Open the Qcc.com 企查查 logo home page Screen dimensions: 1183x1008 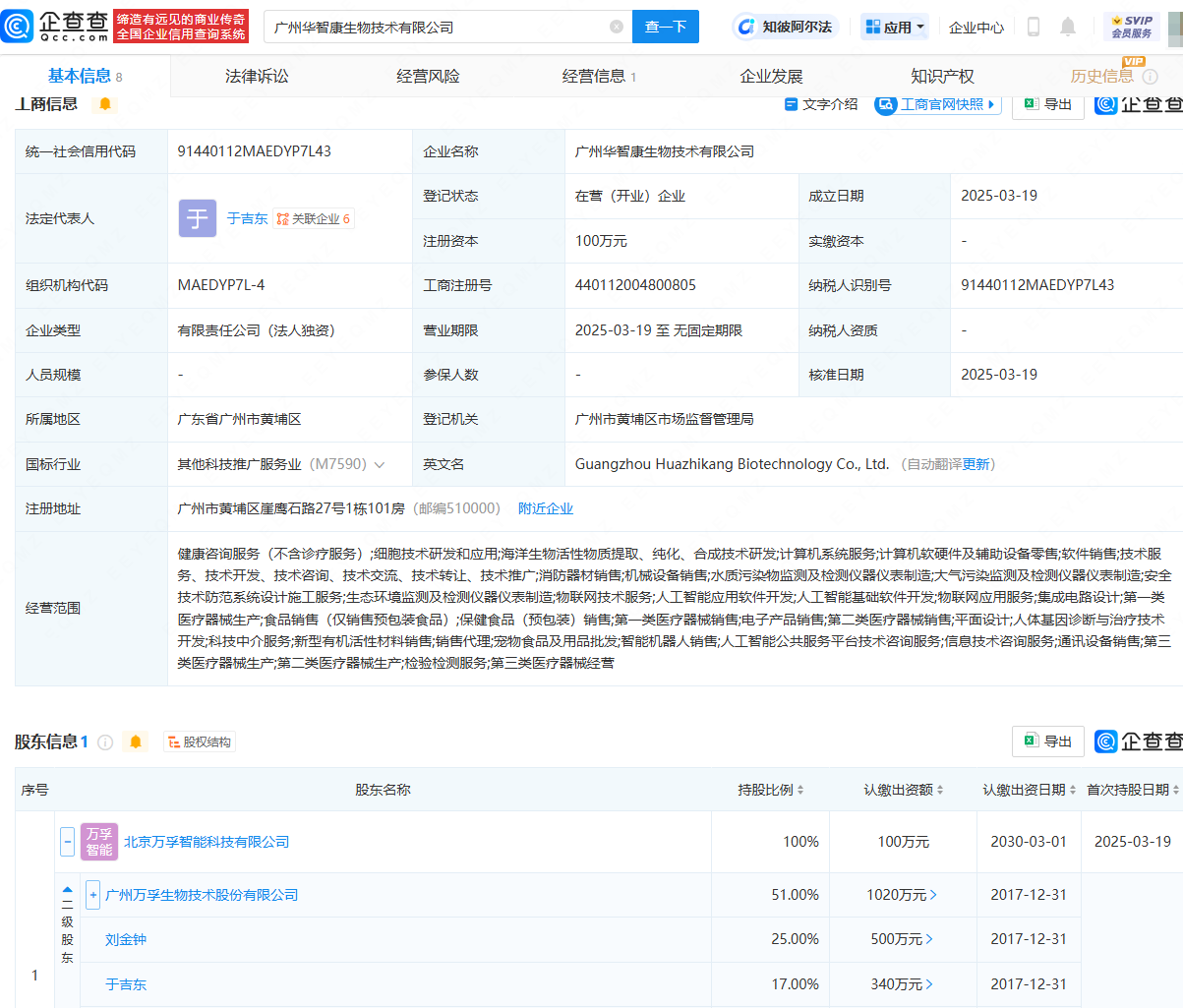pos(55,27)
